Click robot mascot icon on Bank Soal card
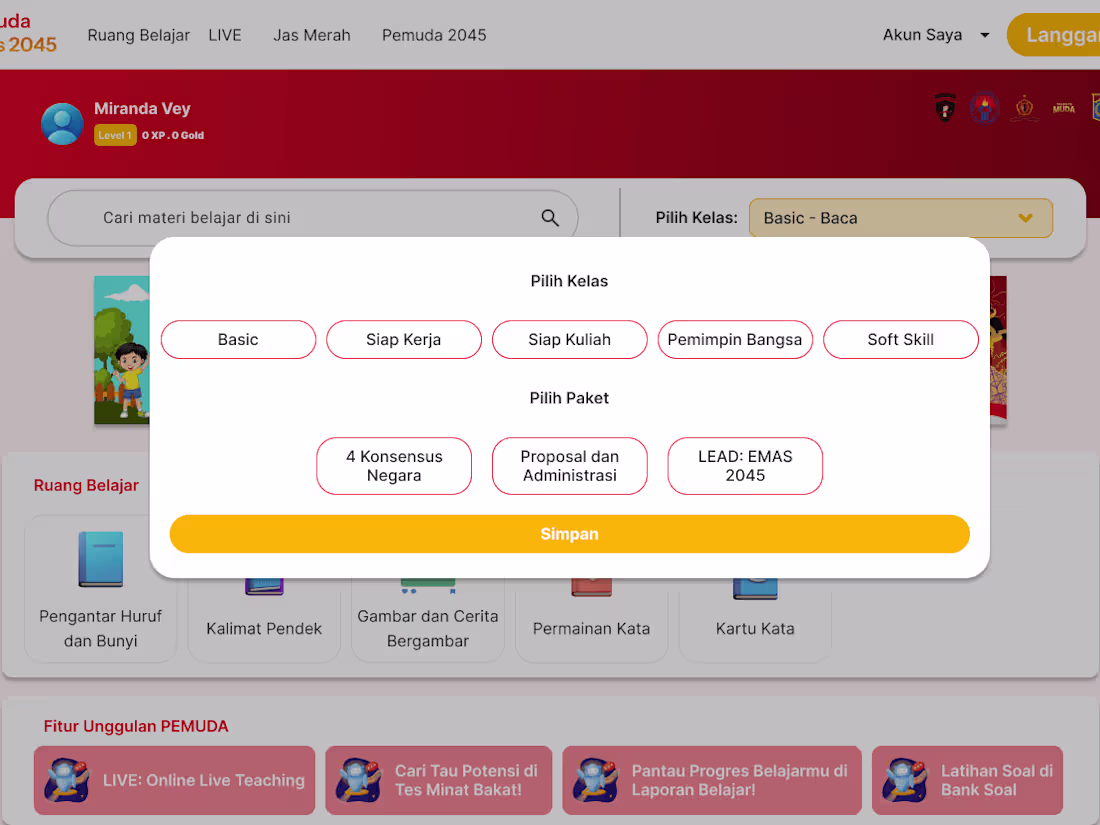Screen dimensions: 1100x825 click(905, 779)
